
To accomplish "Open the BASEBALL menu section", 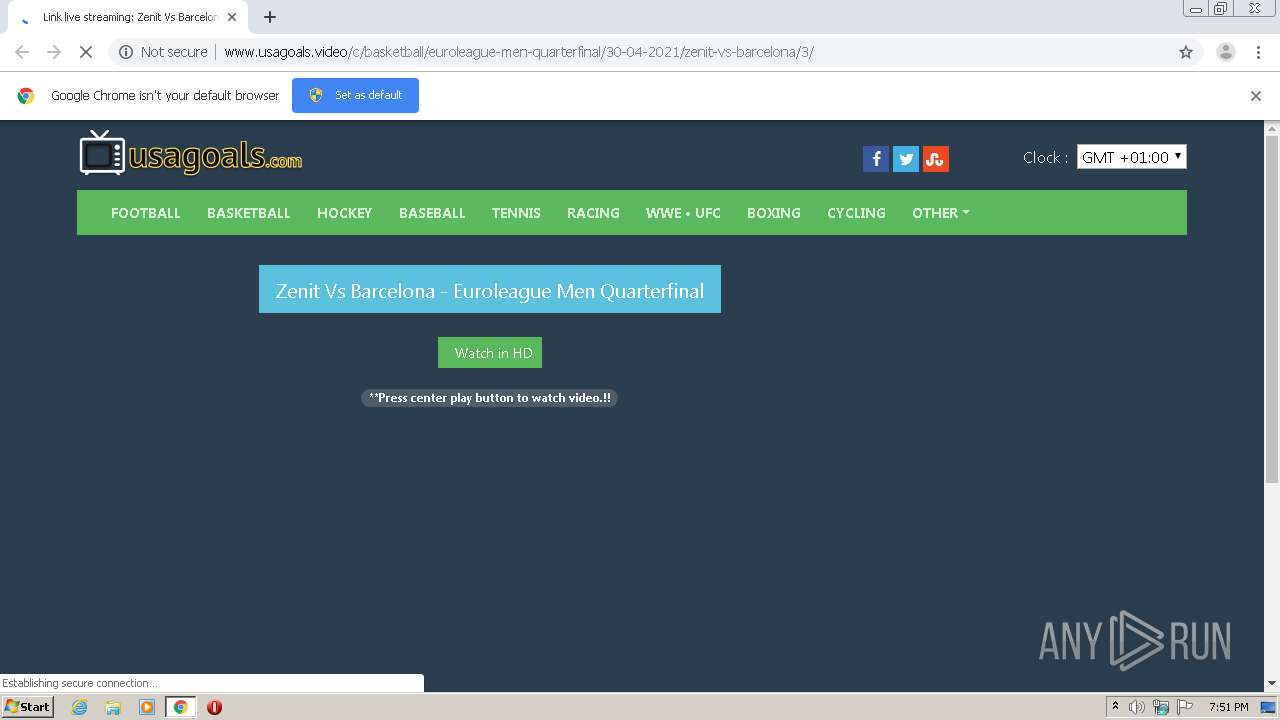I will click(432, 213).
